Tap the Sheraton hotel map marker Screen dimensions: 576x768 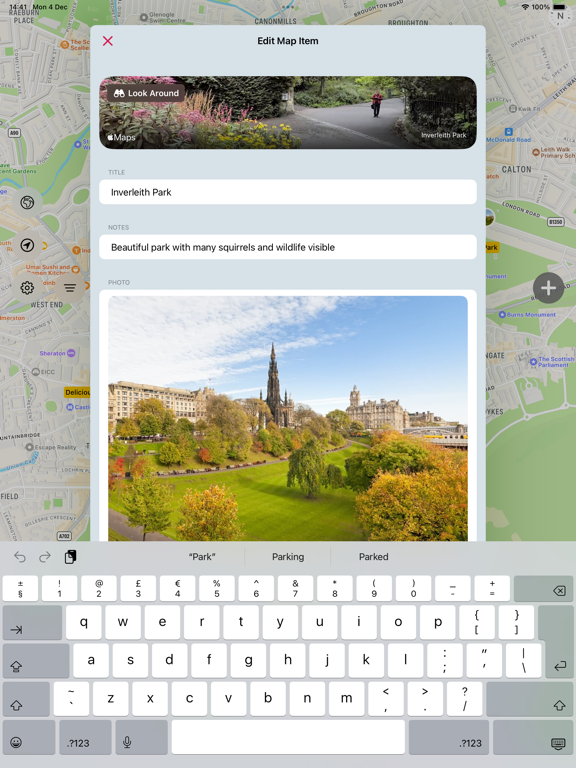57,353
